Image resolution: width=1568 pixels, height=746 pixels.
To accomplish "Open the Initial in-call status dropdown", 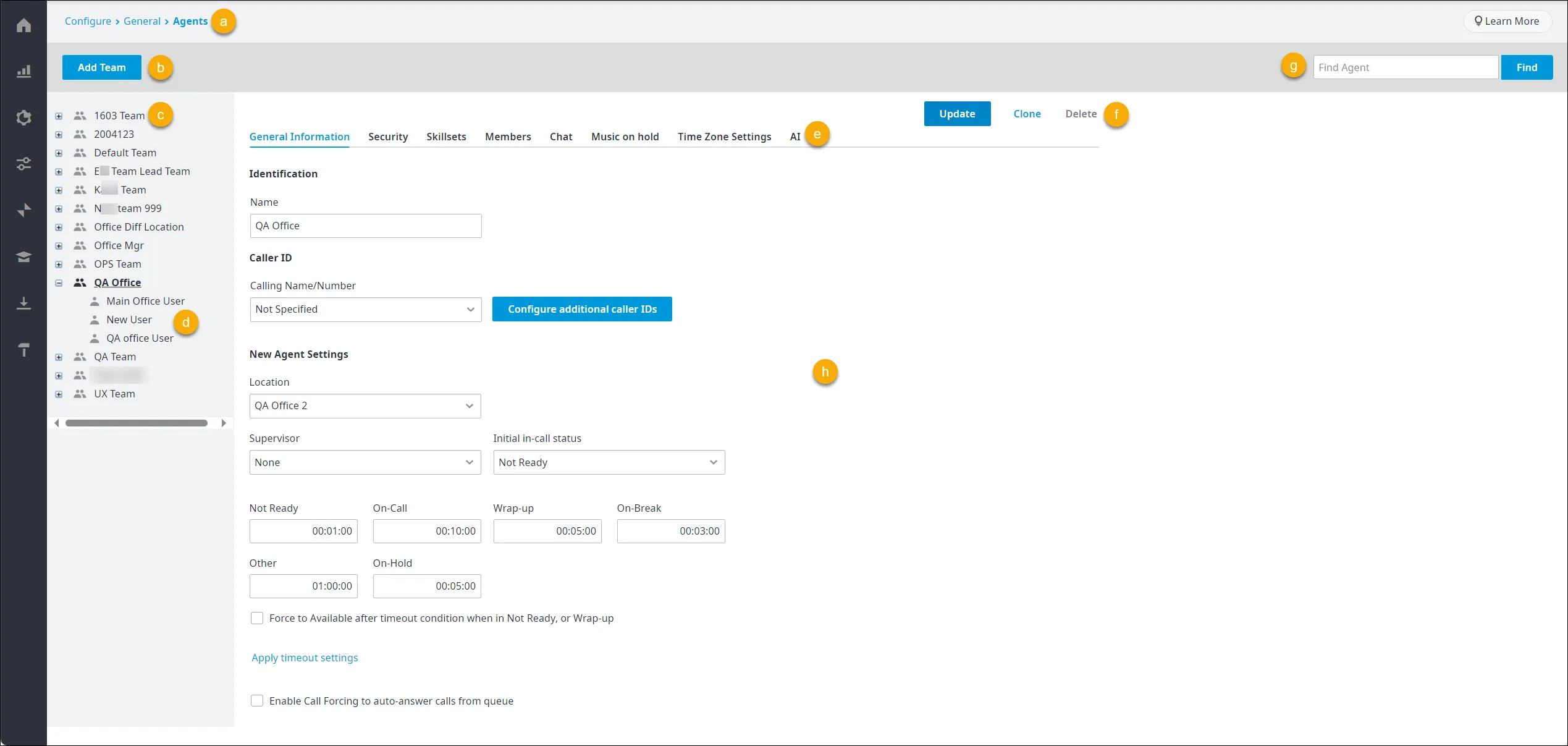I will pyautogui.click(x=609, y=462).
